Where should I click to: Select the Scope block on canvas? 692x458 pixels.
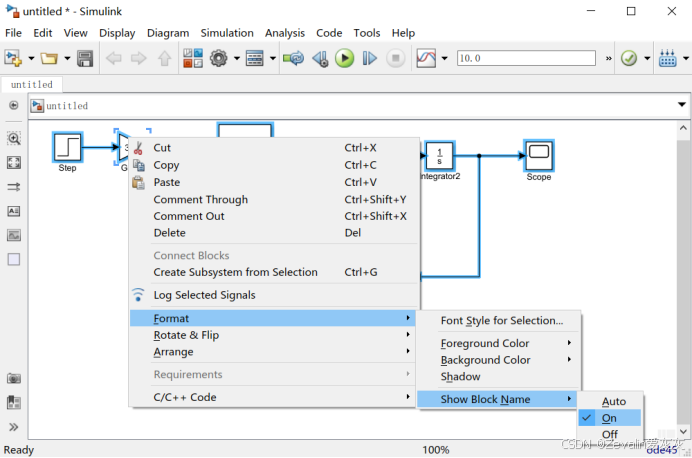click(x=538, y=155)
